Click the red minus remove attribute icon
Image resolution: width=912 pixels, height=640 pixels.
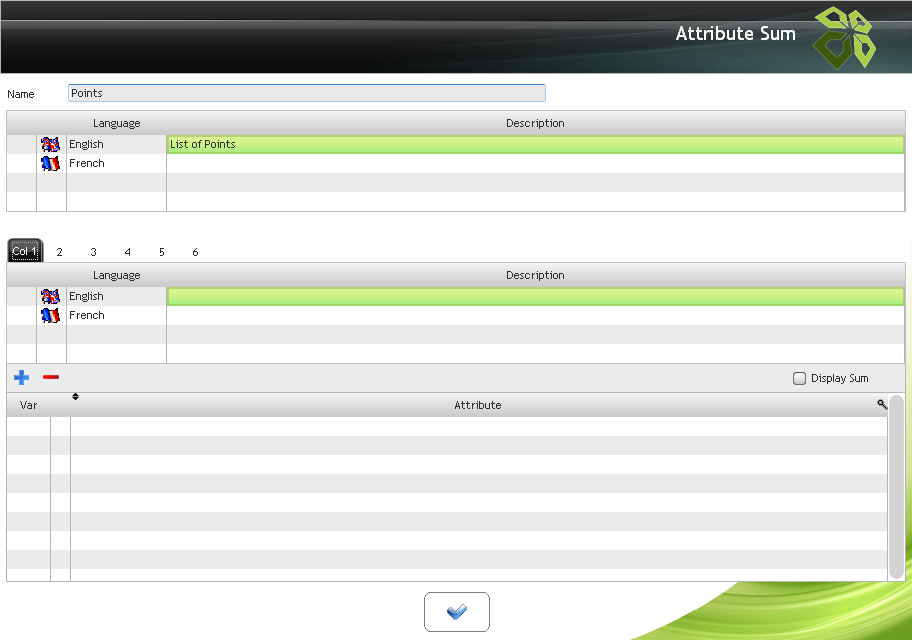51,378
